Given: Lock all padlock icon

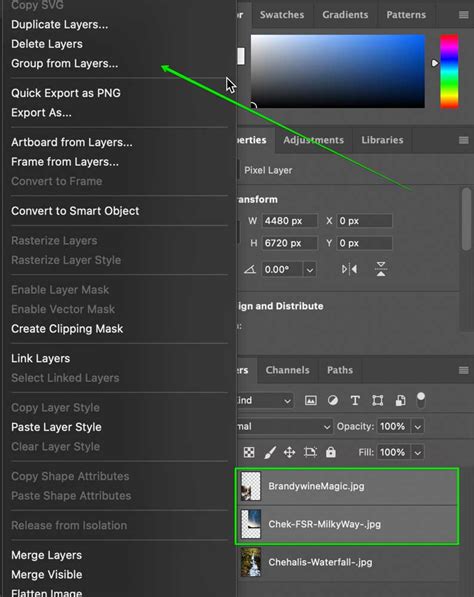Looking at the screenshot, I should [331, 452].
